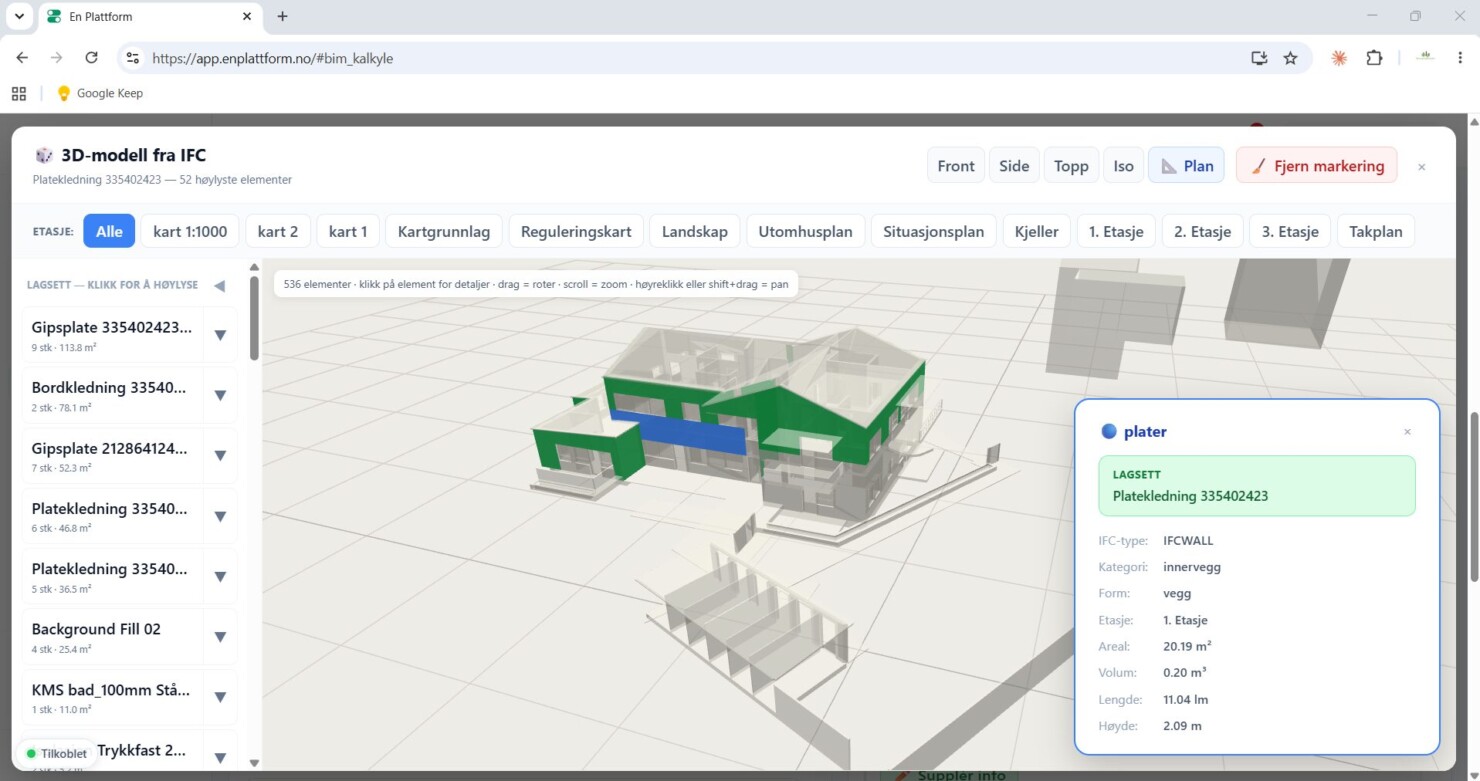Show the Situasjonsplan tab

click(x=934, y=231)
